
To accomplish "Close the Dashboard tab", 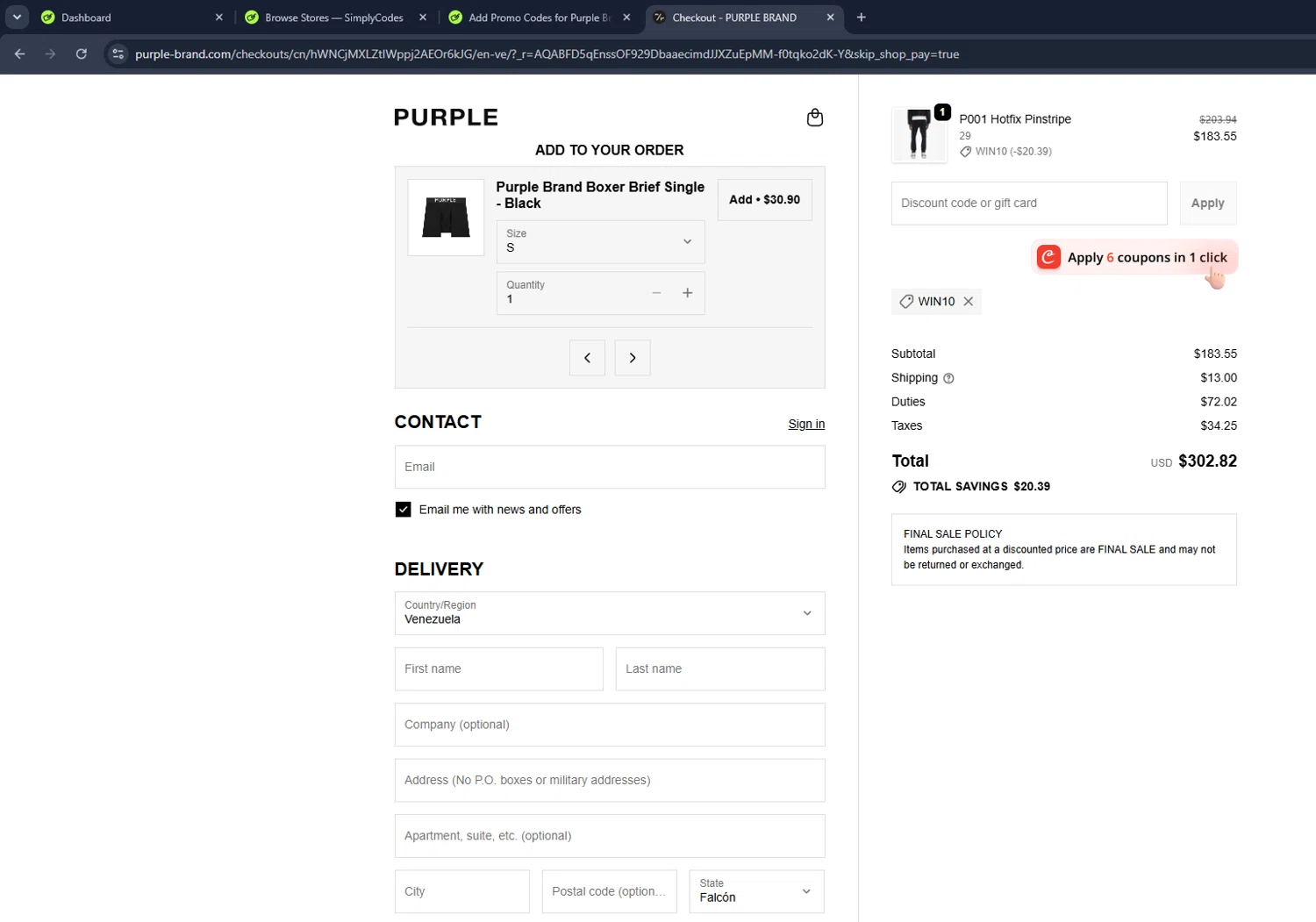I will 219,17.
